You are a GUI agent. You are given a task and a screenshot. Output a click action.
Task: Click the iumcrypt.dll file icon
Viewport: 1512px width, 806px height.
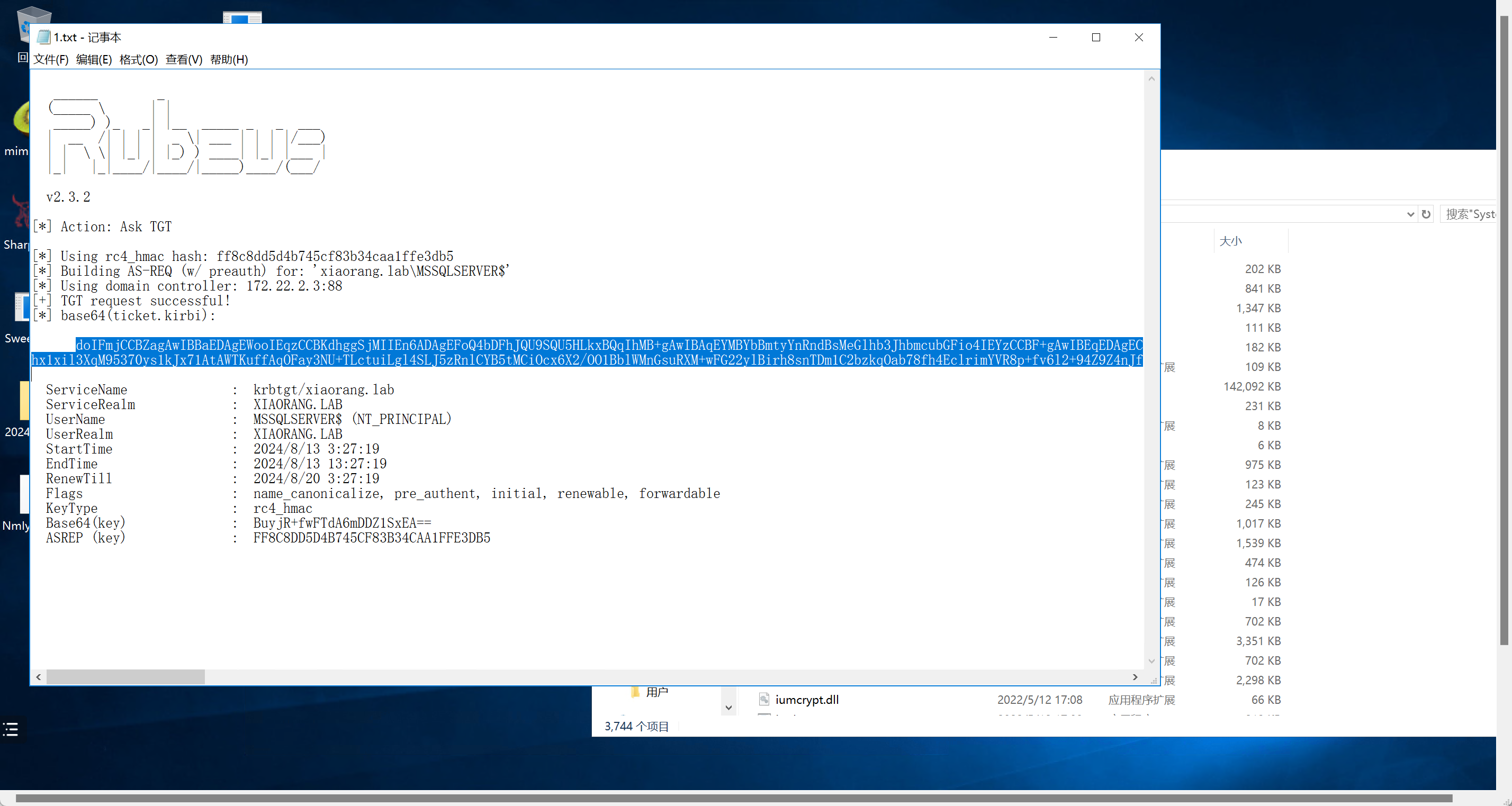tap(764, 699)
